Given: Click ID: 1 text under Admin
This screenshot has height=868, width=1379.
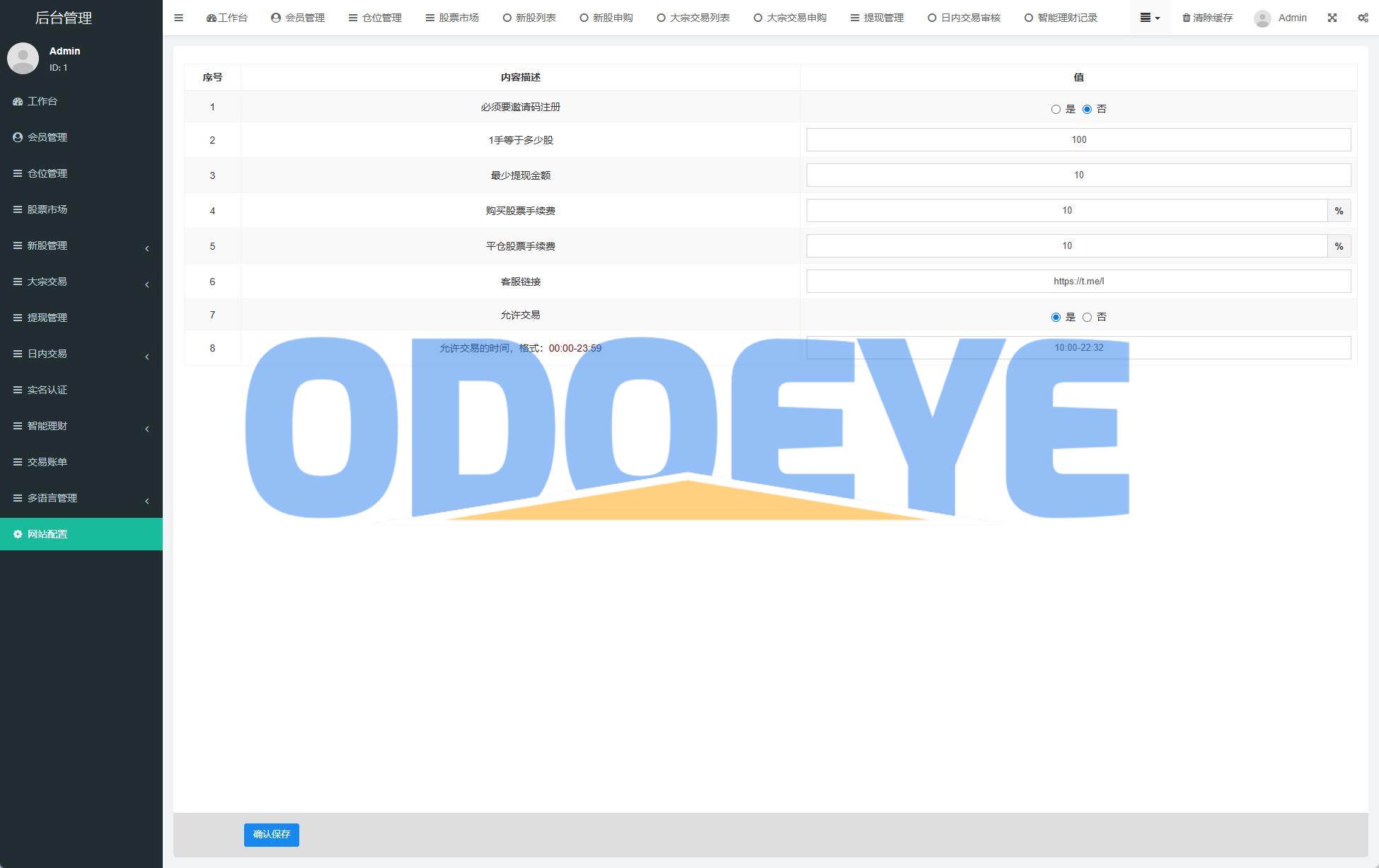Looking at the screenshot, I should point(59,68).
